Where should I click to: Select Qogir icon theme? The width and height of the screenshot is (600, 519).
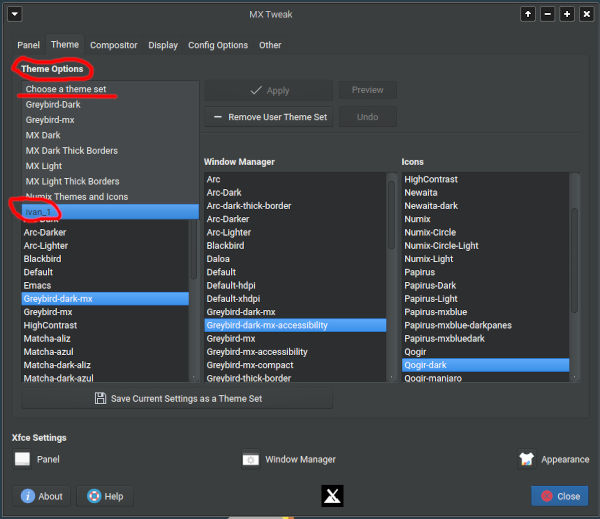coord(486,352)
